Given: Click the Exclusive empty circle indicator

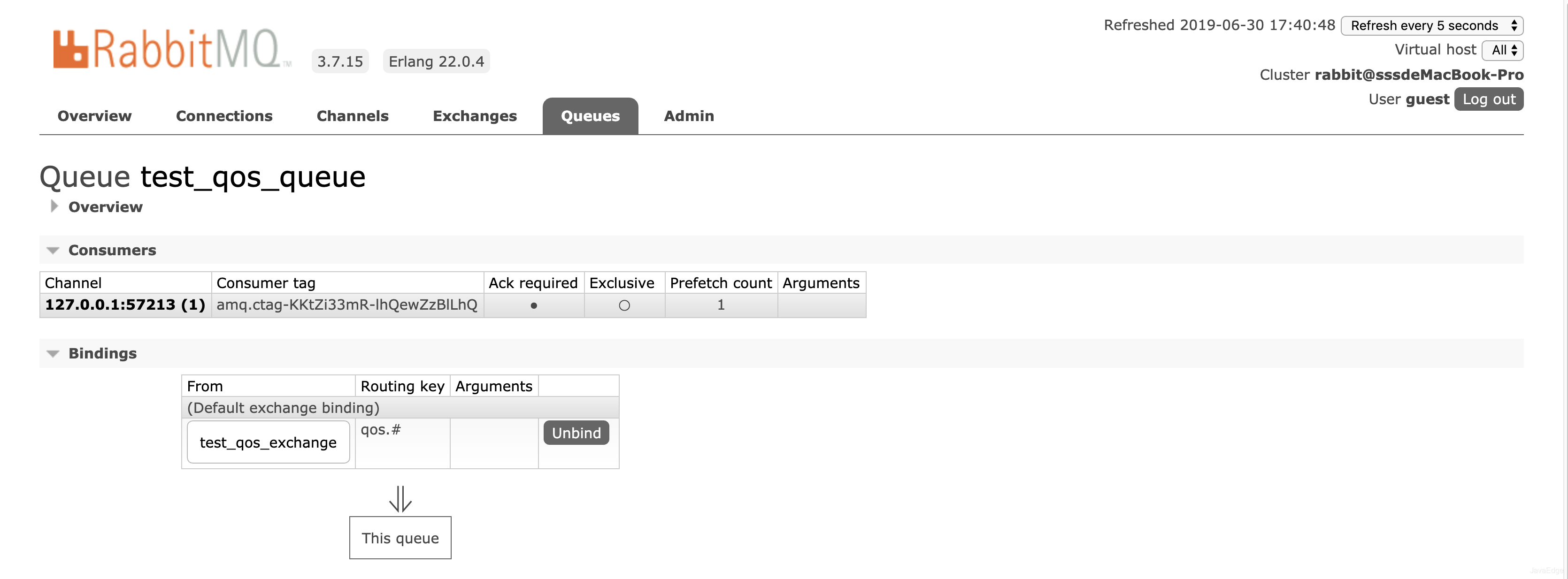Looking at the screenshot, I should pyautogui.click(x=624, y=305).
